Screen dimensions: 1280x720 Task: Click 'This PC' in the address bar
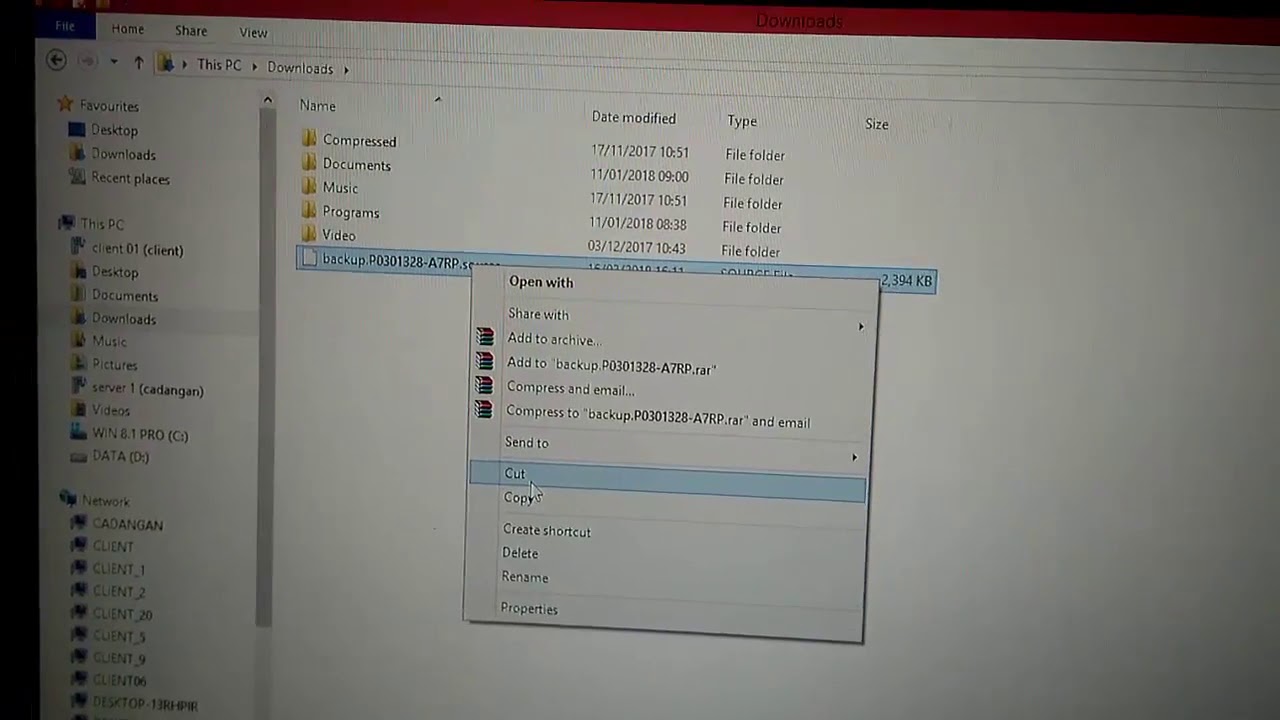coord(219,65)
